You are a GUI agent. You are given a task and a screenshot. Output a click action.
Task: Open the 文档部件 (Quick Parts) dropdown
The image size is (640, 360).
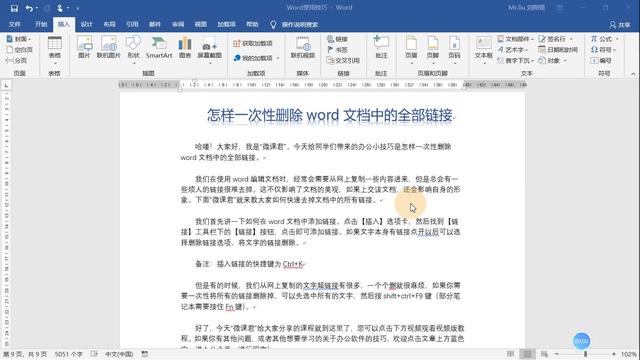515,39
